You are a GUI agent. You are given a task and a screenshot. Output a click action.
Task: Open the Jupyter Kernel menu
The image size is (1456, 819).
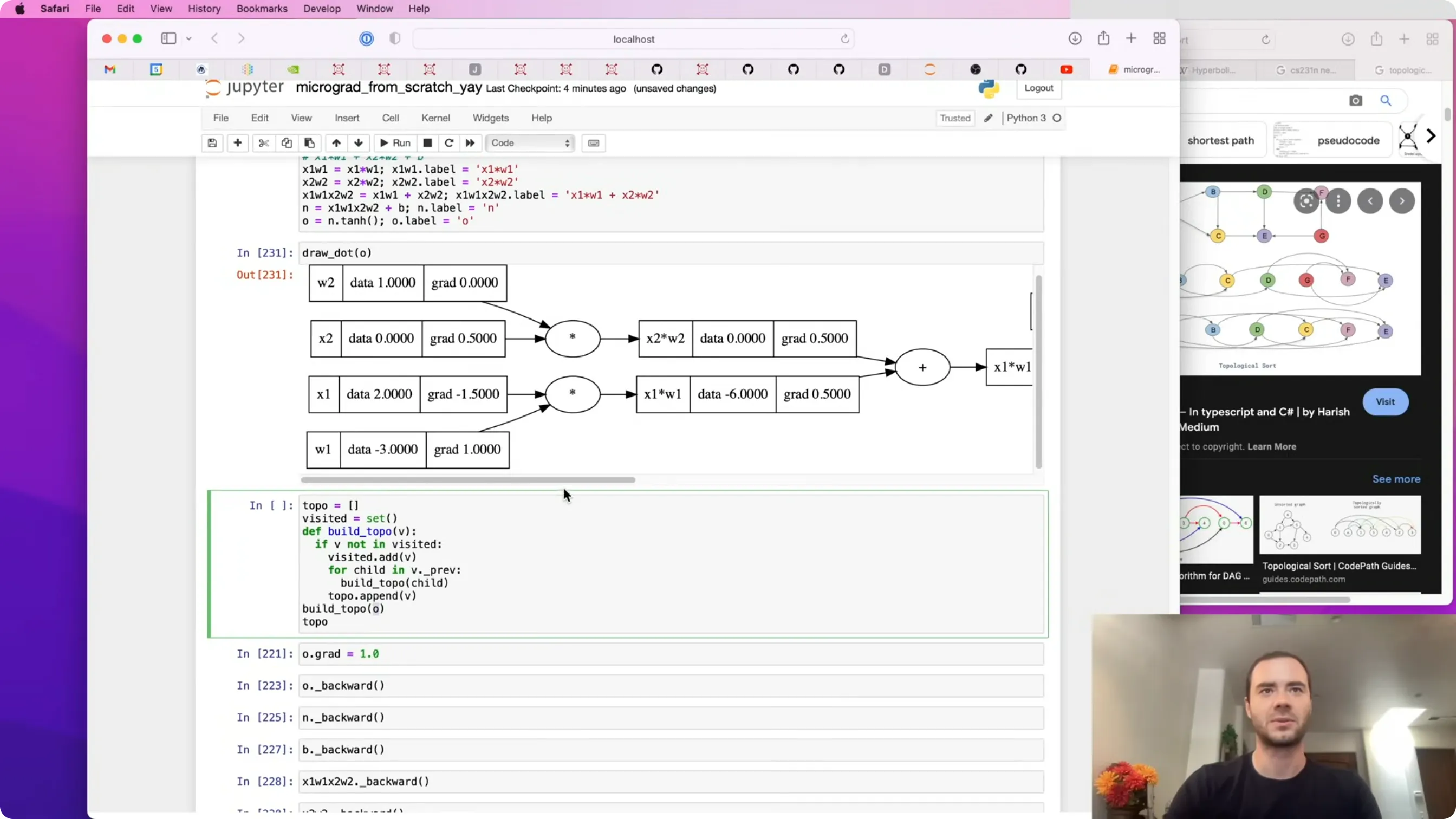[x=435, y=118]
